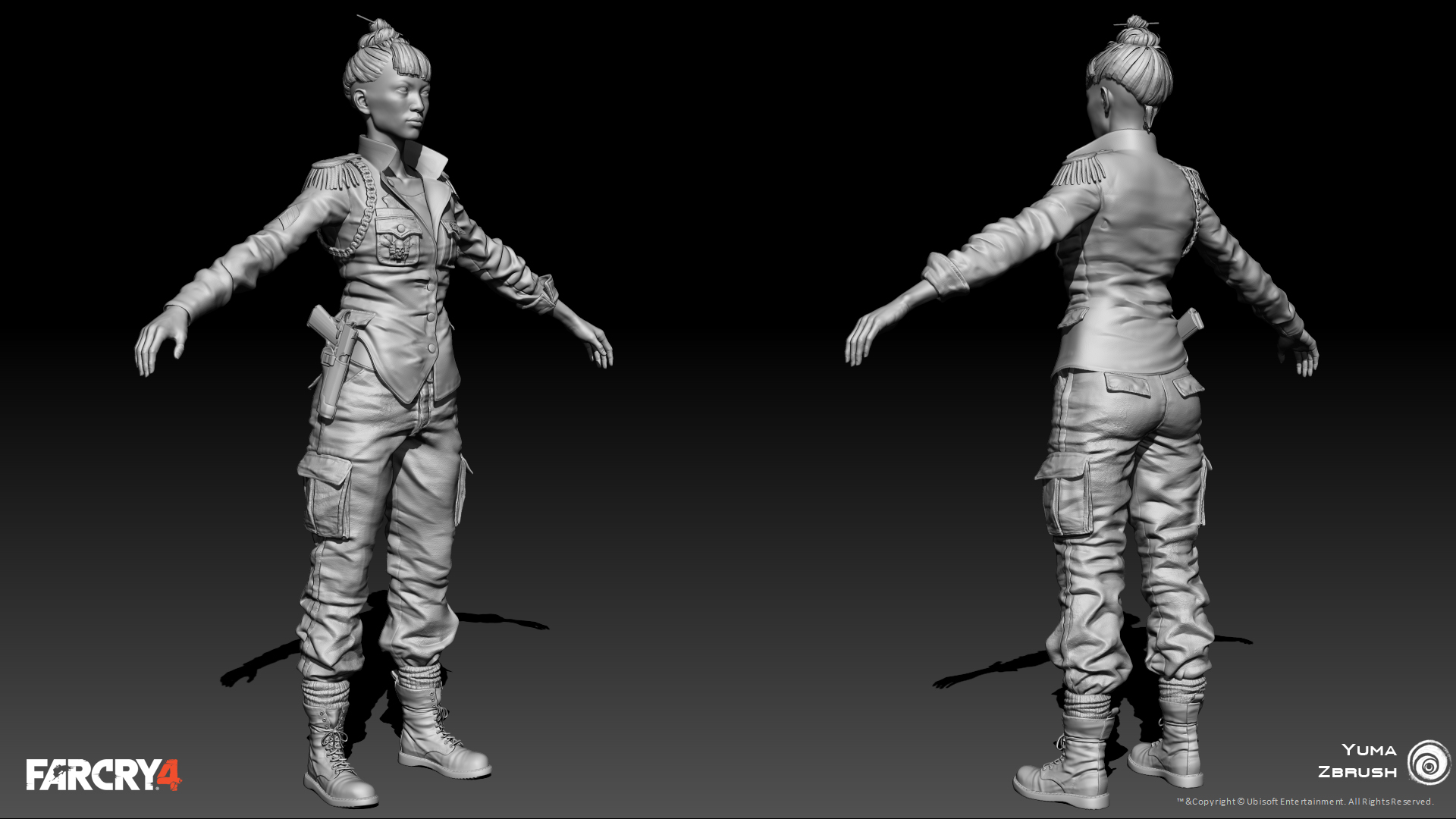Click the Ubisoft swirl logo
Viewport: 1456px width, 819px height.
point(1428,762)
